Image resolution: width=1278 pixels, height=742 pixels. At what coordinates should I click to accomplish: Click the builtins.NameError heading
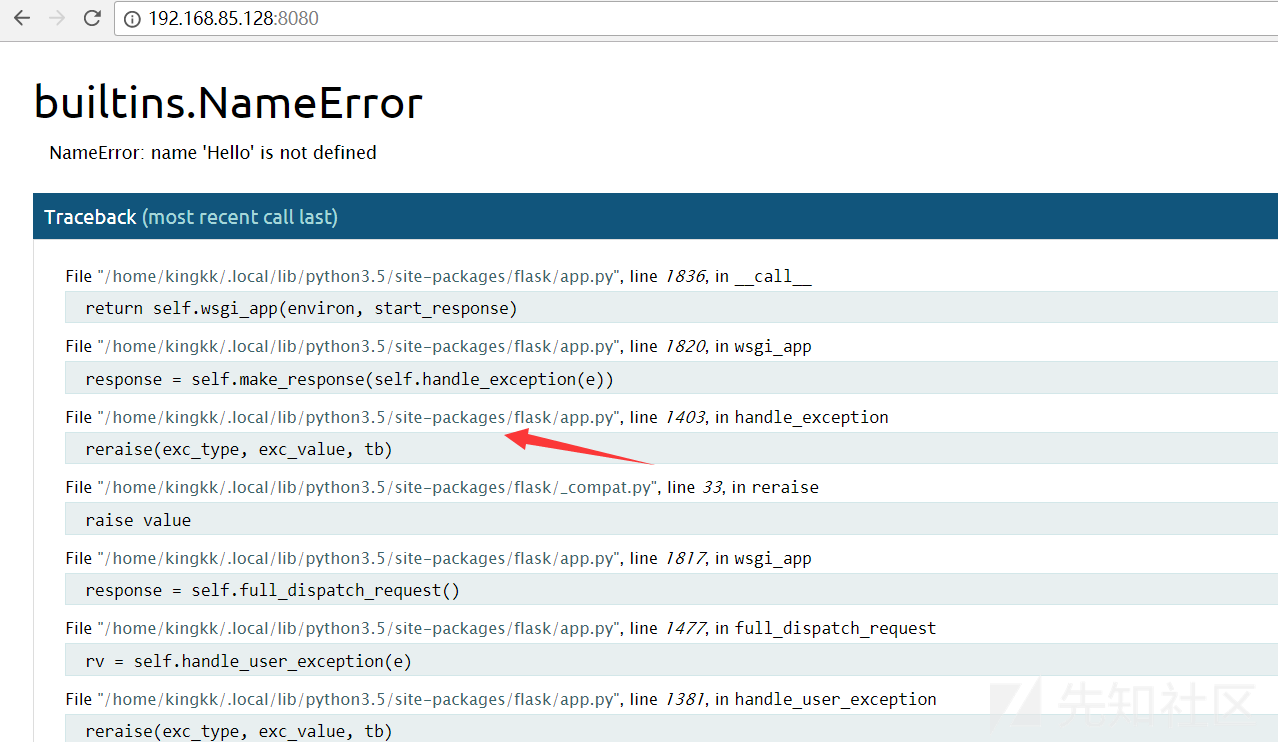228,102
